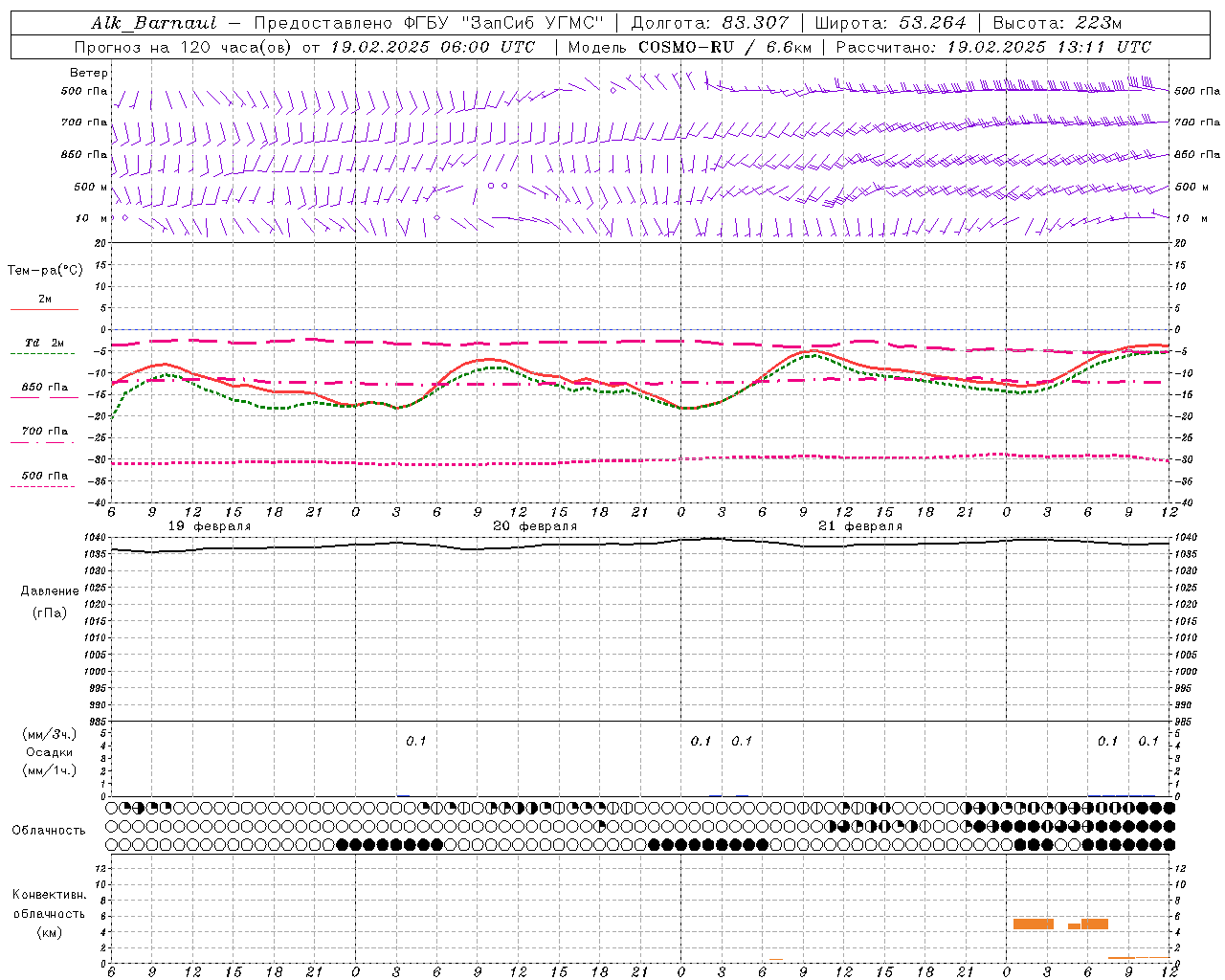Select the Высота: 223м elevation text
1225x980 pixels.
pyautogui.click(x=1057, y=23)
